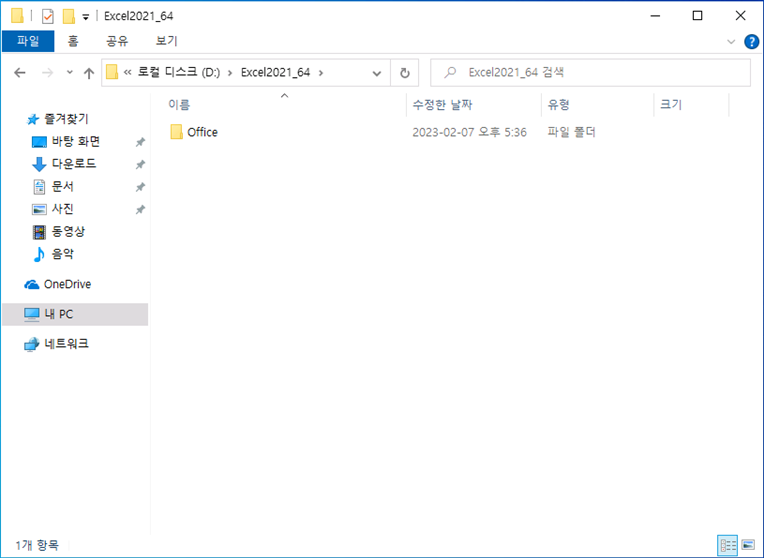Click the New Folder quick access icon
764x558 pixels.
point(69,17)
